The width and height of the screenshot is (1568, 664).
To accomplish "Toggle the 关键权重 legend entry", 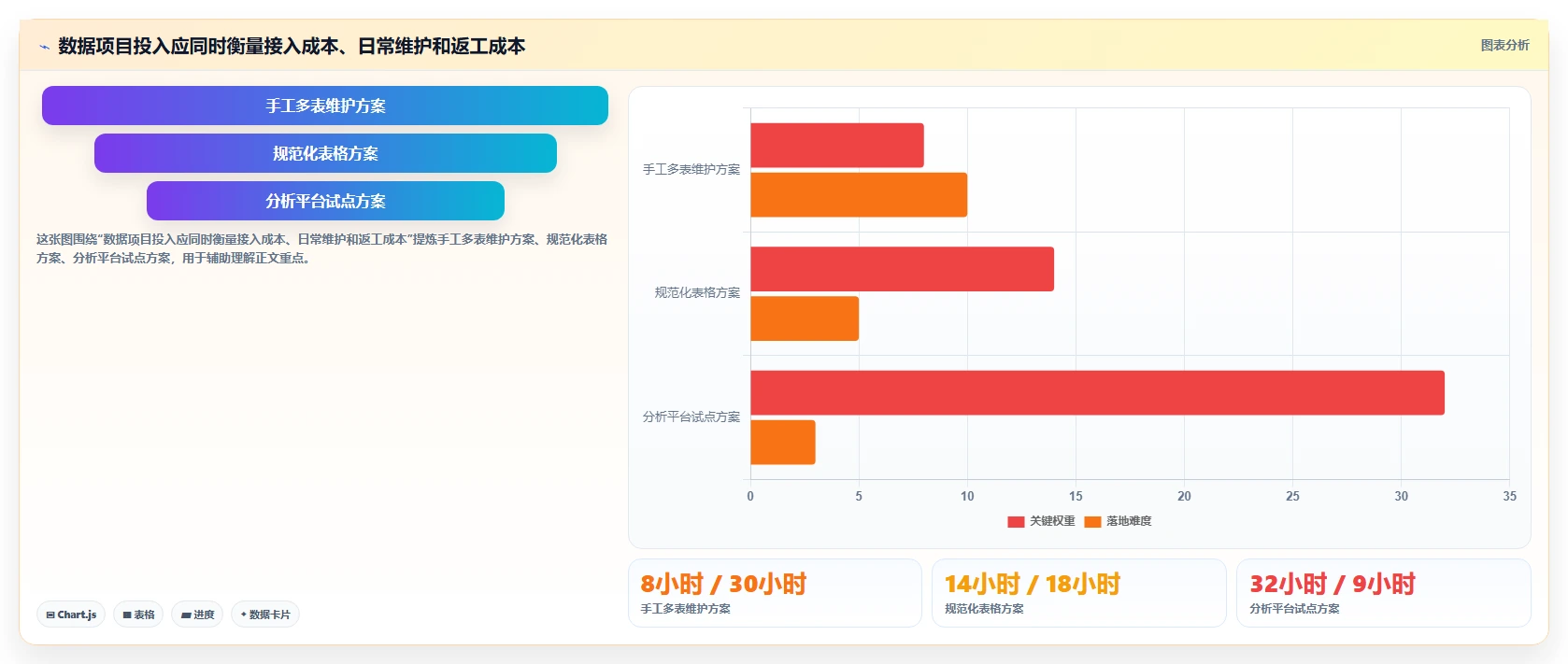I will coord(1041,521).
